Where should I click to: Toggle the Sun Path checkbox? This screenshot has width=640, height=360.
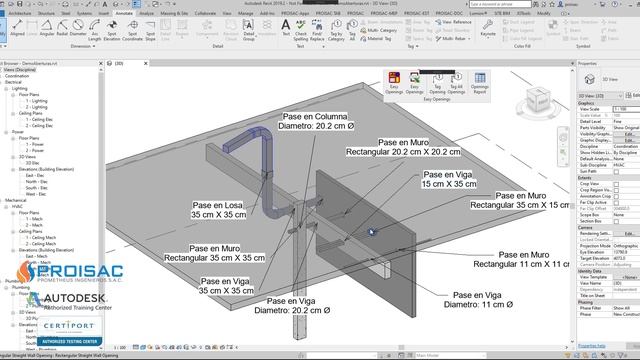point(616,172)
